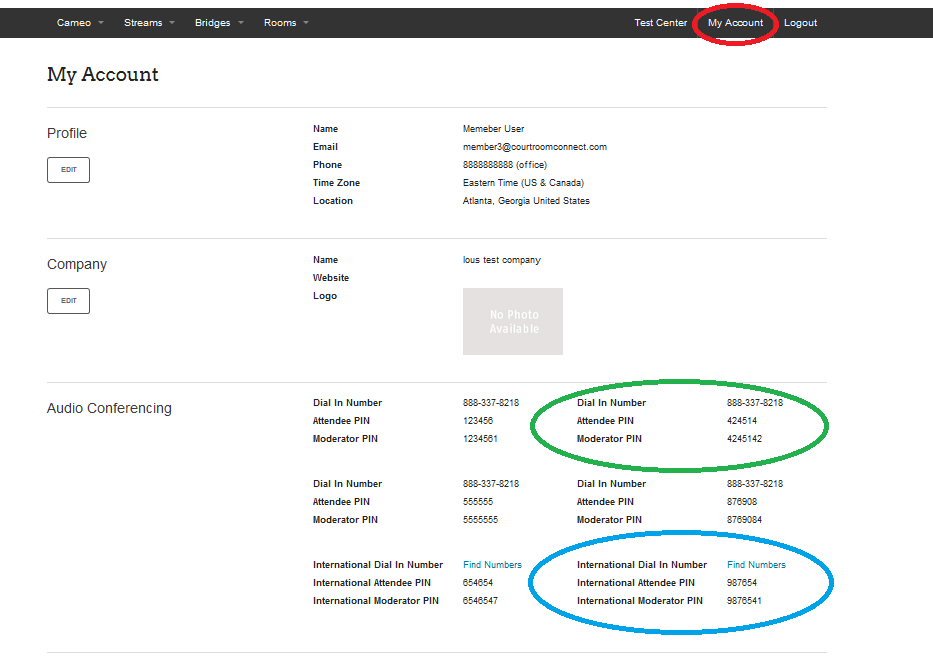The image size is (933, 667).
Task: Edit the Profile section
Action: coord(68,170)
